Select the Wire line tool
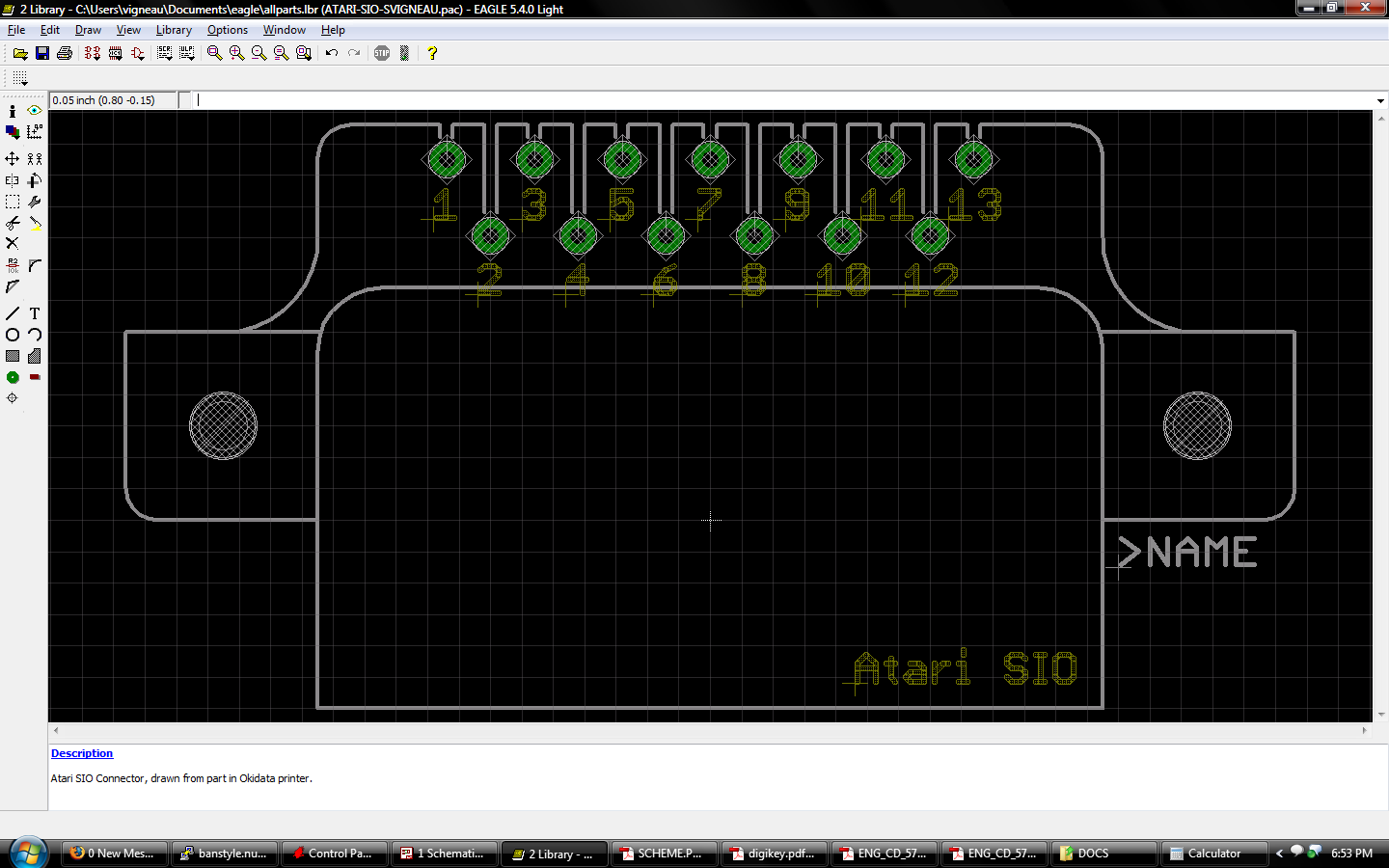 point(13,313)
